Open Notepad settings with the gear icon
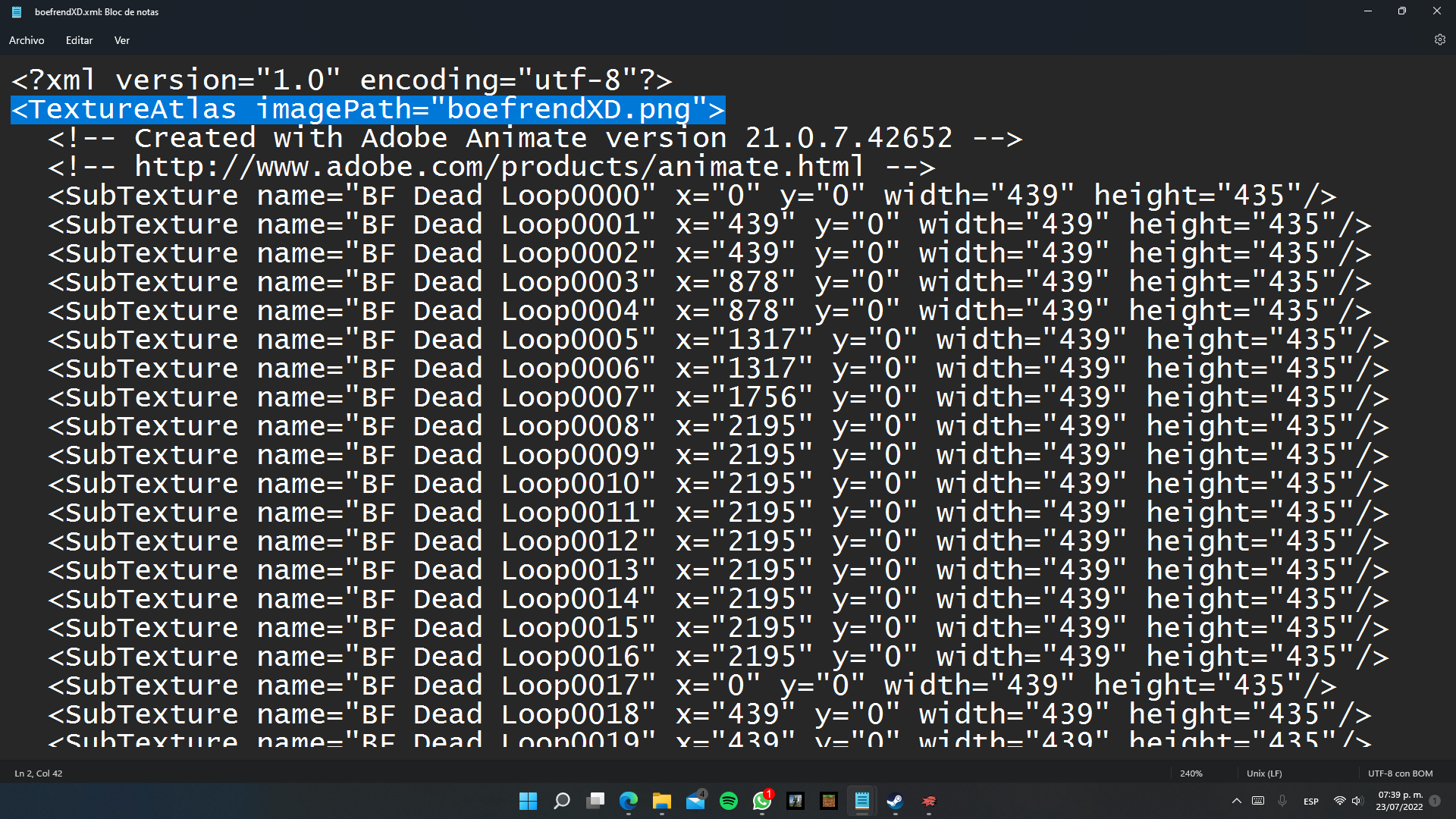 point(1439,40)
